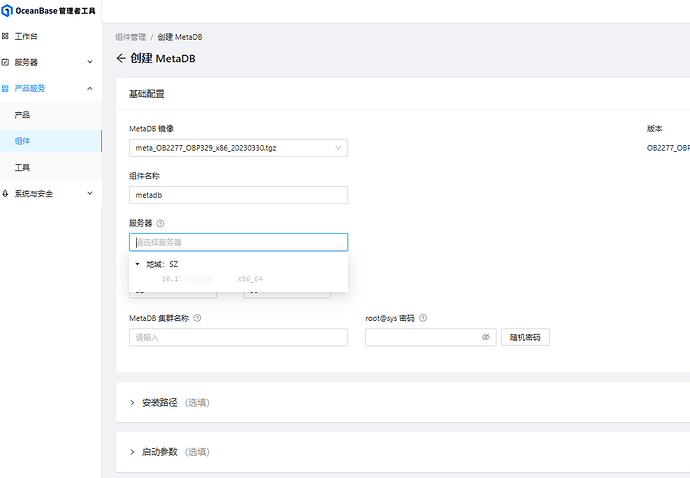Click the help icon next to MetaDB 集群名称

click(x=197, y=318)
